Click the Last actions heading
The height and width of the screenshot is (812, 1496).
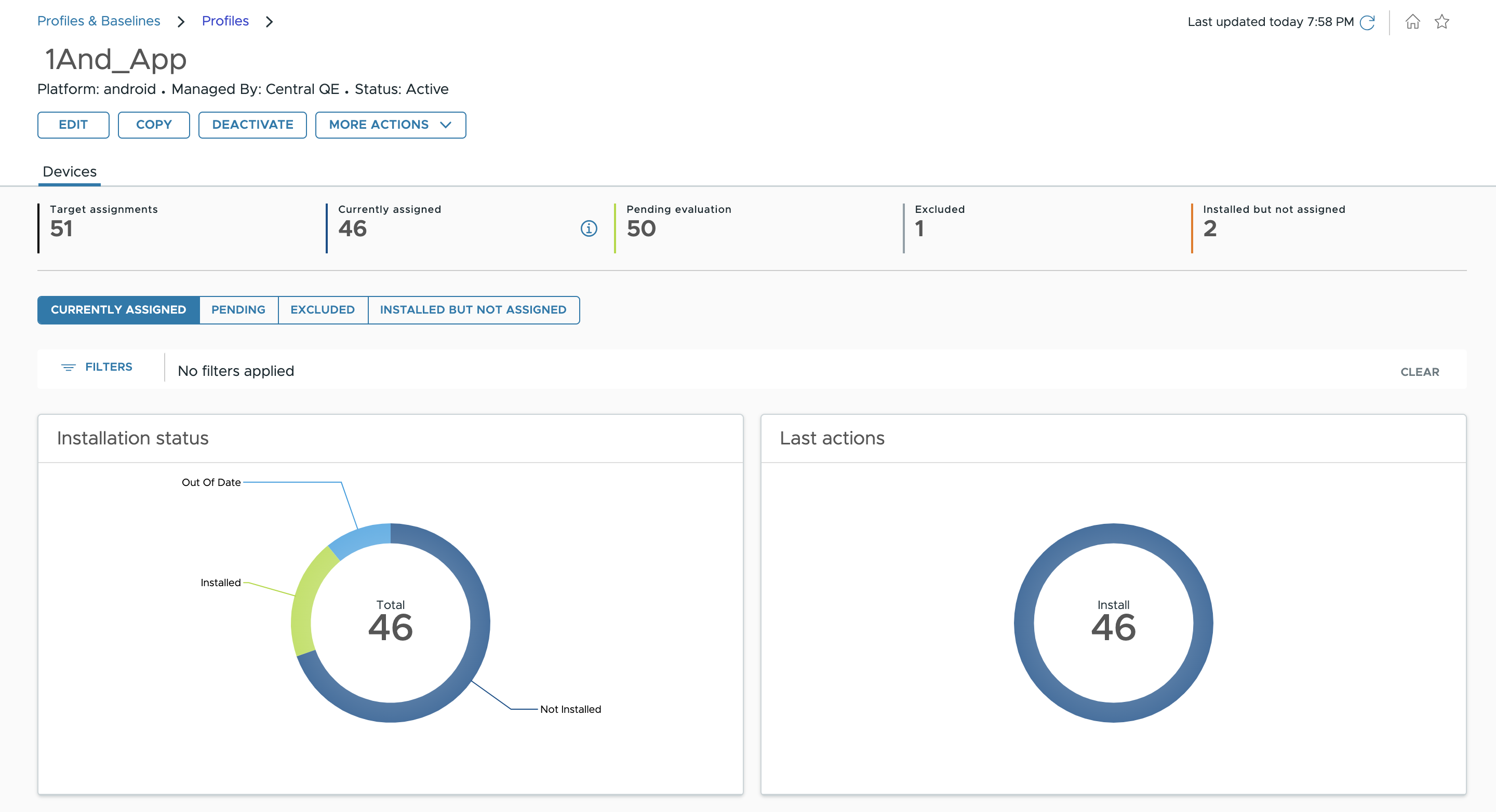coord(832,438)
